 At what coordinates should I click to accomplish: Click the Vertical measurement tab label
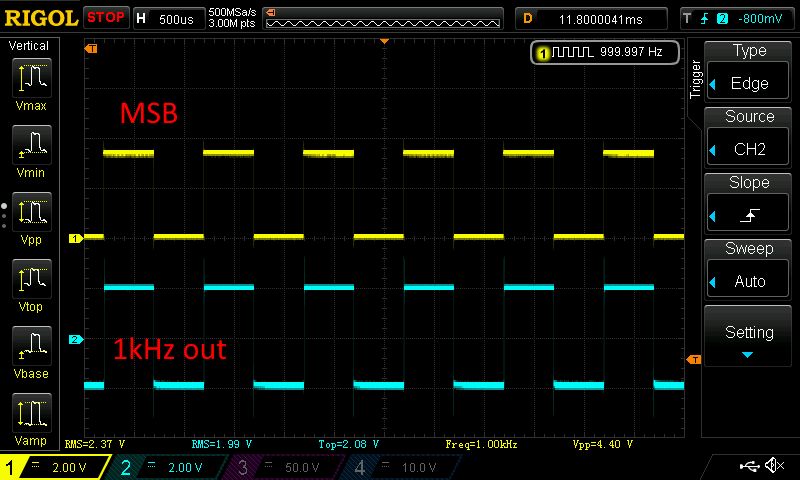[x=29, y=46]
